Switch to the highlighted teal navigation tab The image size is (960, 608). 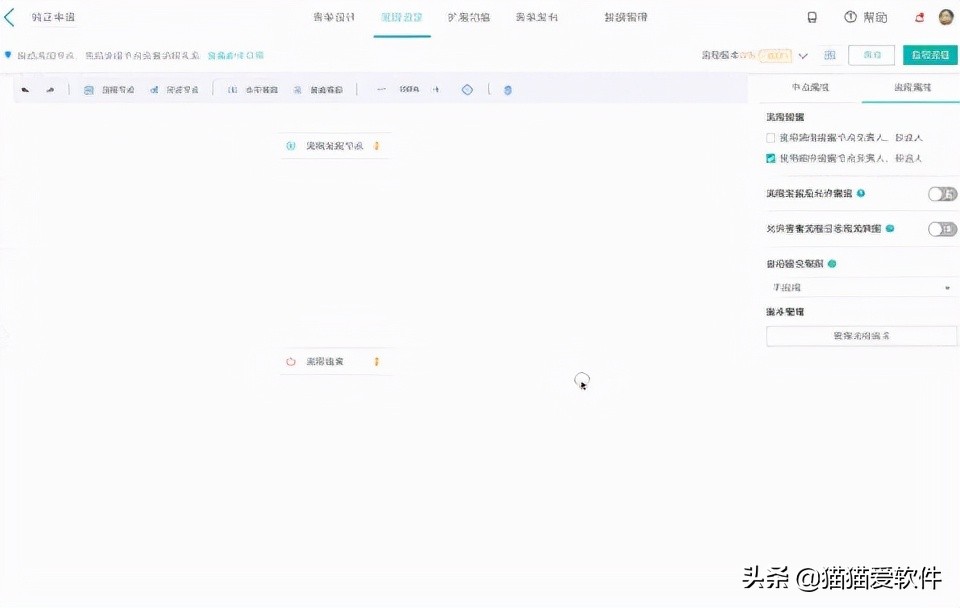(x=401, y=16)
